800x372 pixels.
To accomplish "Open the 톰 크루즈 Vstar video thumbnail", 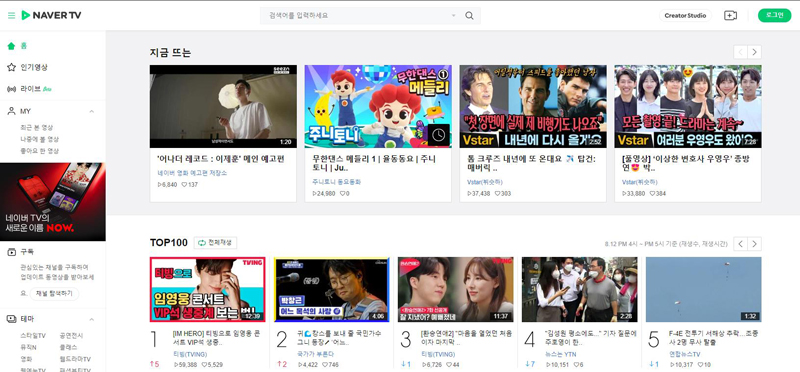I will click(533, 106).
